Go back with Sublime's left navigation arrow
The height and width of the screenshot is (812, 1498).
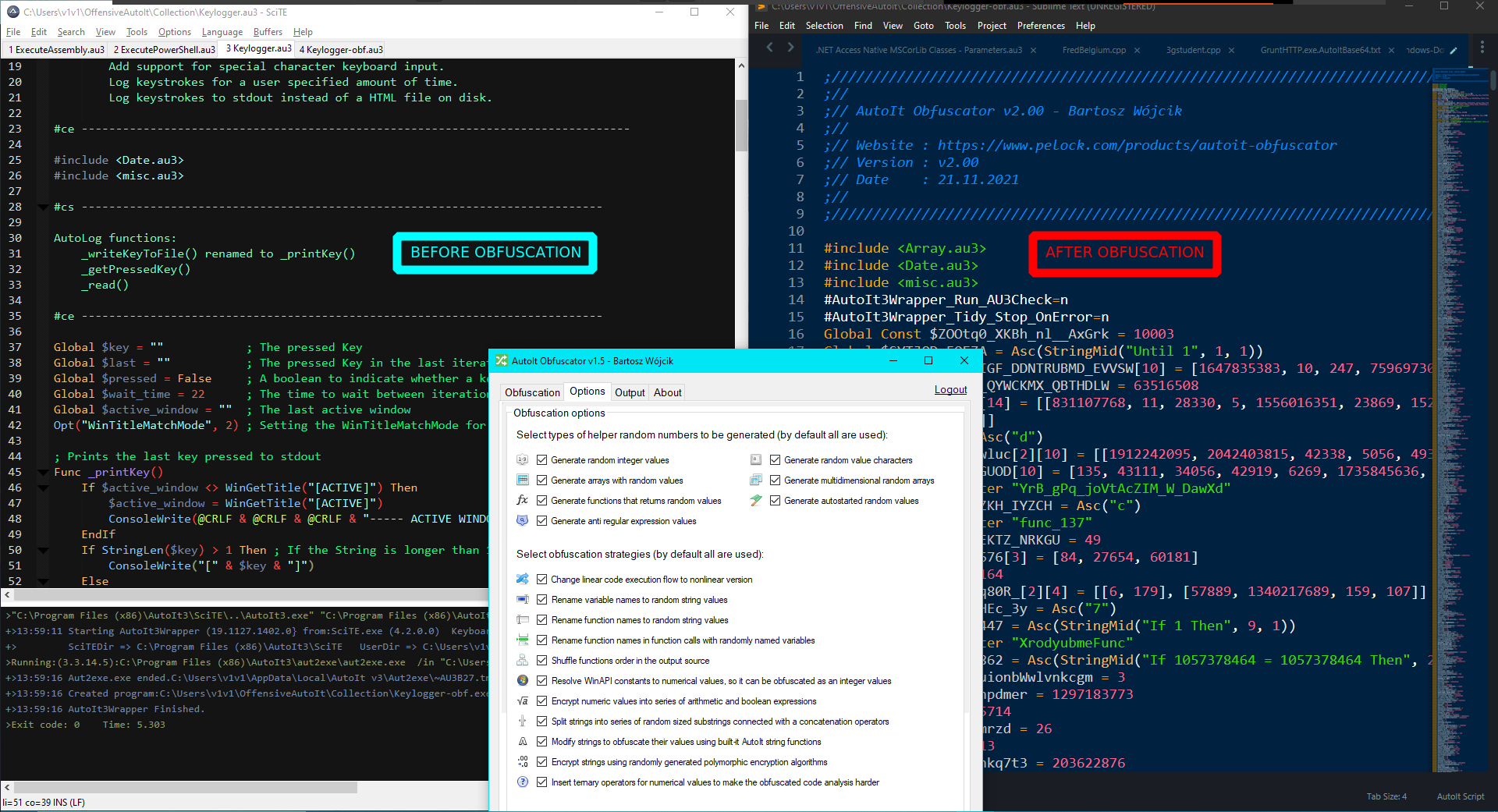(x=770, y=48)
